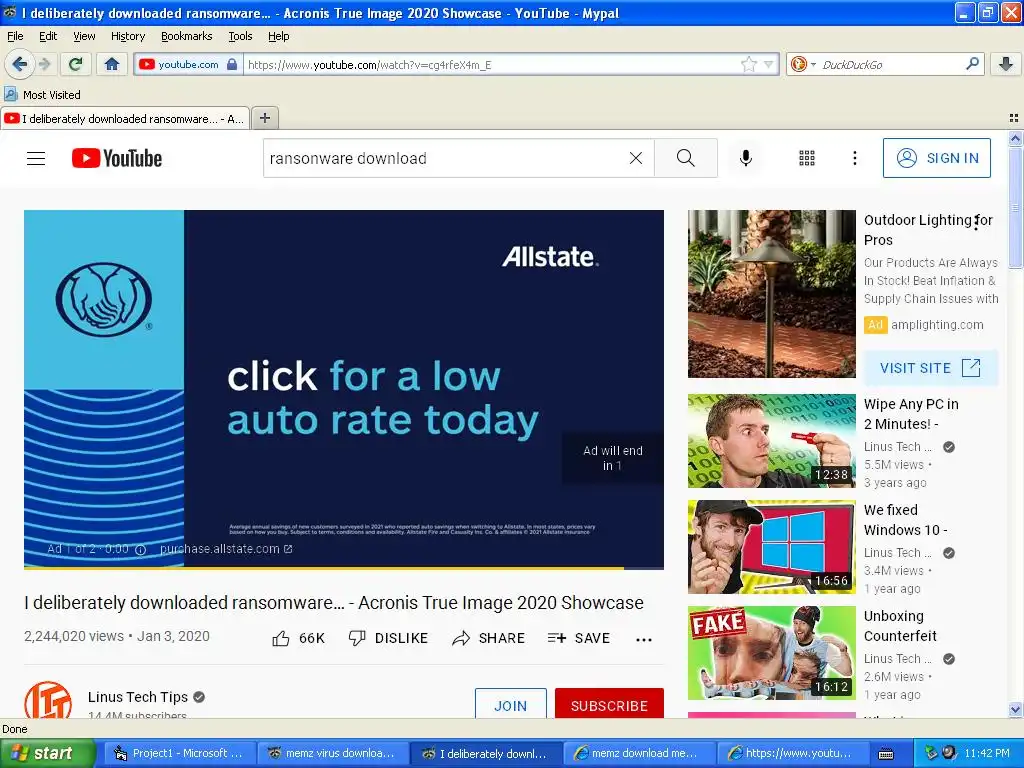Click the vertical scrollbar thumb

pos(1015,208)
